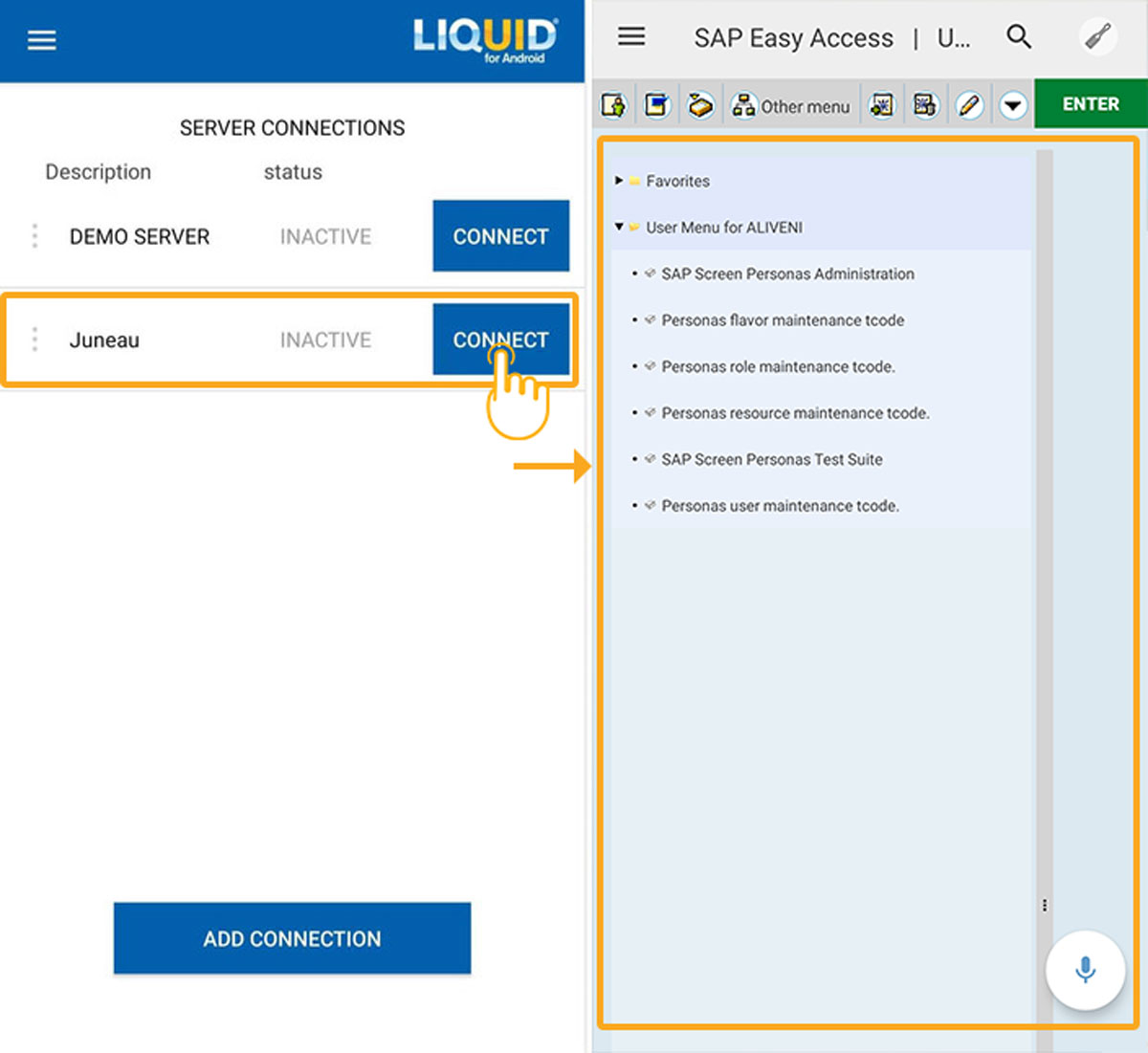This screenshot has height=1053, width=1148.
Task: Click the Add to Favorites toolbar icon
Action: coord(881,105)
